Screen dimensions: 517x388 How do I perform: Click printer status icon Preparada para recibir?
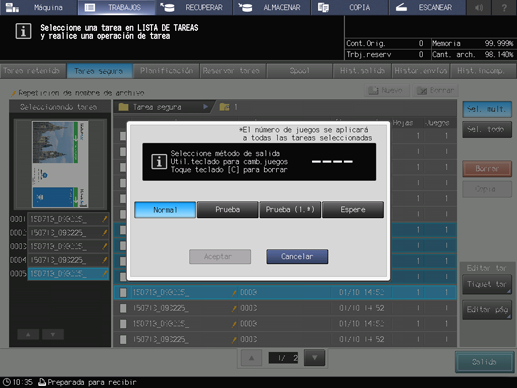pyautogui.click(x=42, y=382)
